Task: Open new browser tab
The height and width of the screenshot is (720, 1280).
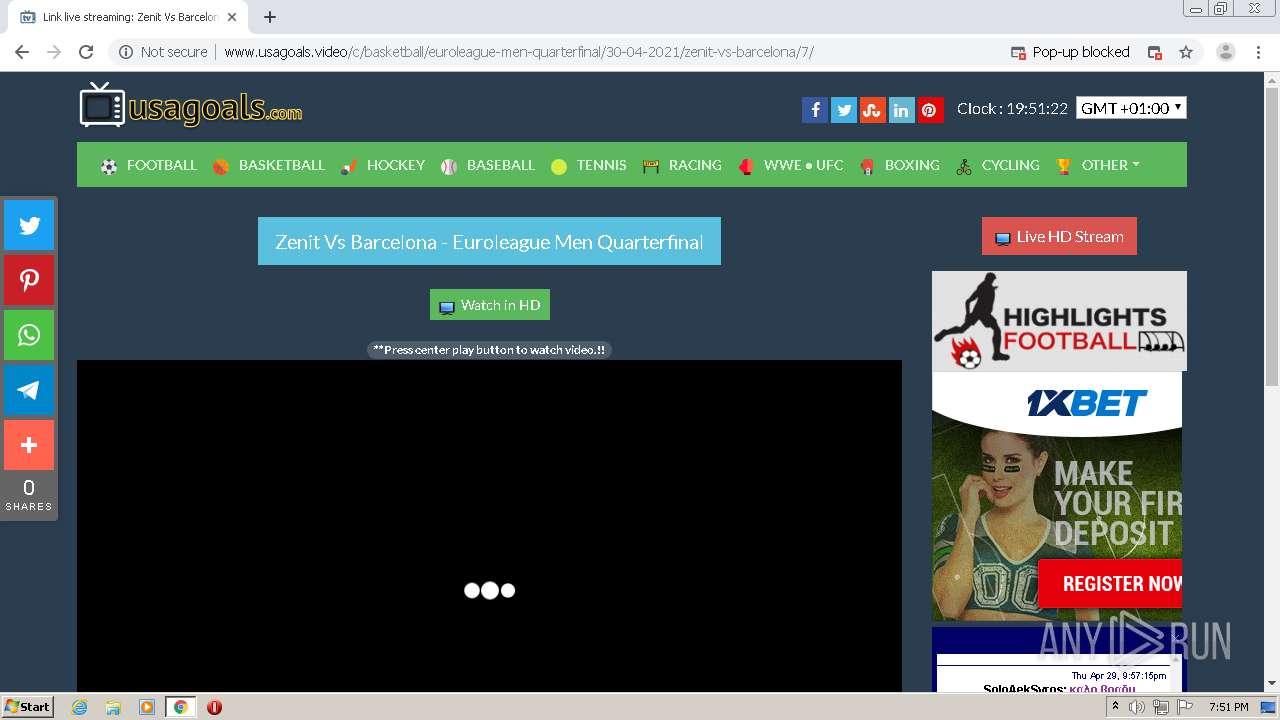Action: coord(270,17)
